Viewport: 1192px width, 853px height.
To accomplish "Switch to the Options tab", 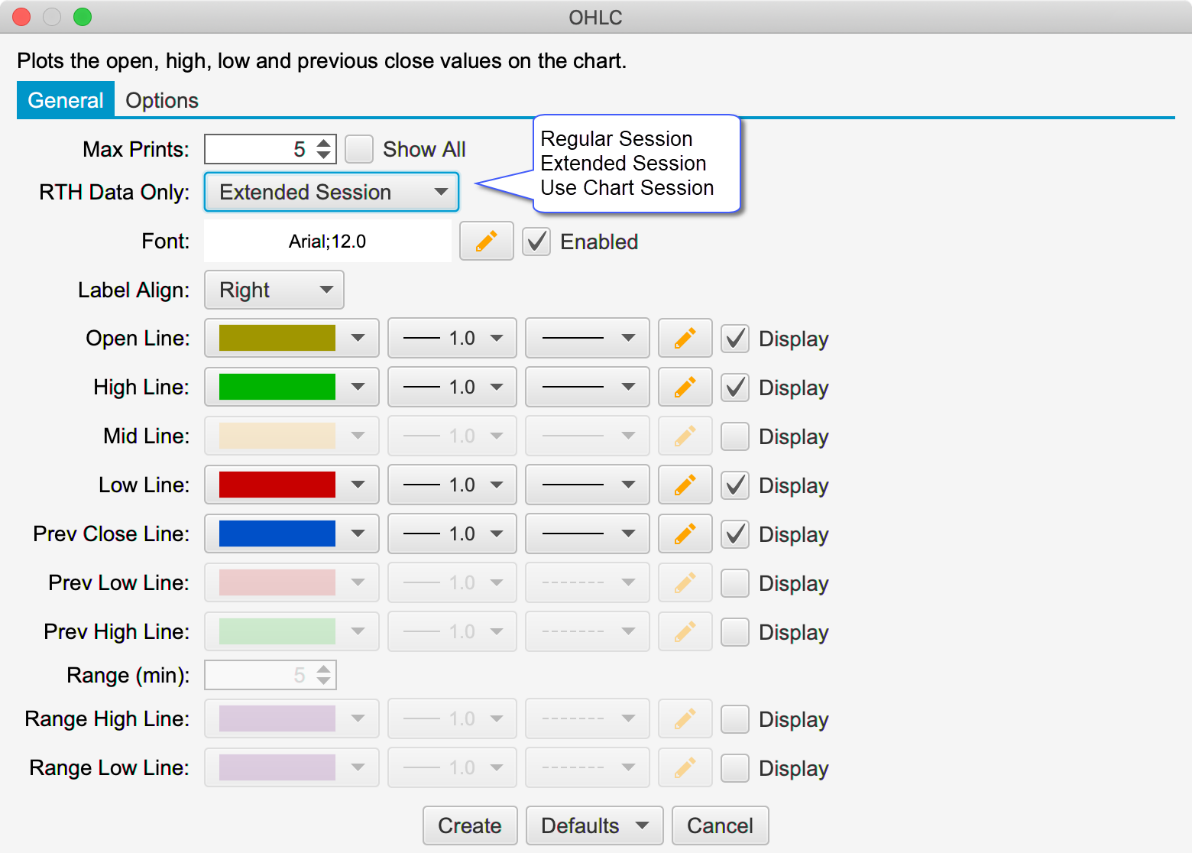I will (x=162, y=101).
